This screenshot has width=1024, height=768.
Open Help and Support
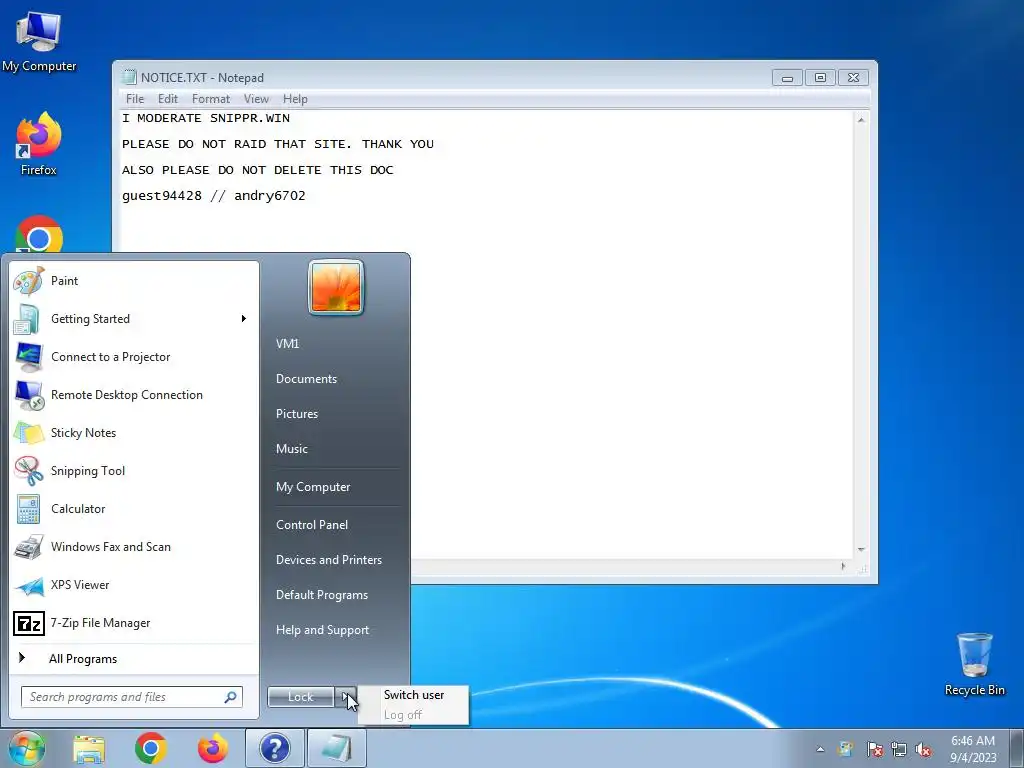[322, 630]
